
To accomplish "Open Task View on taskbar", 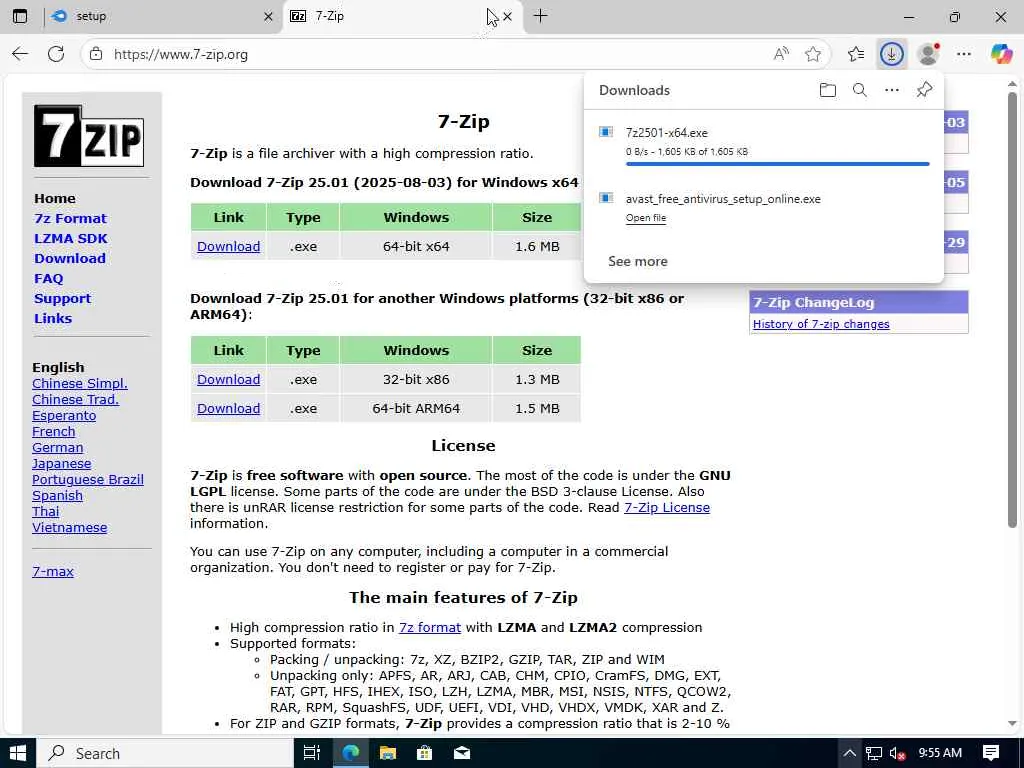I will point(312,753).
